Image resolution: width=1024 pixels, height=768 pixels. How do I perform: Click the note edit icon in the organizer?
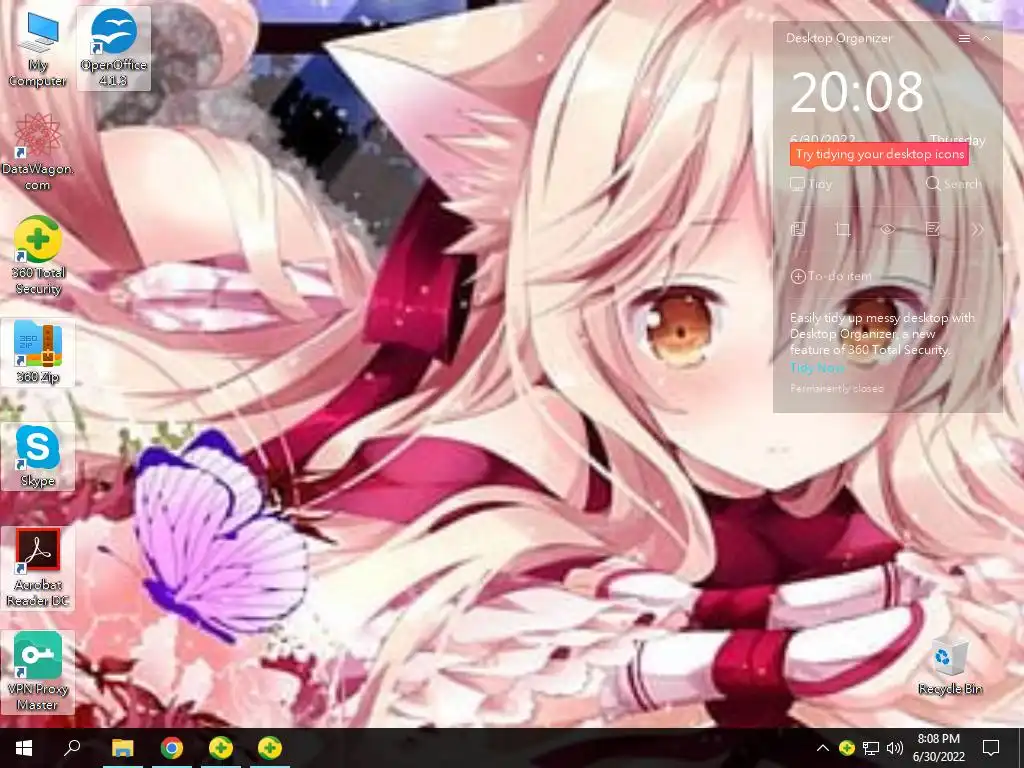[933, 229]
